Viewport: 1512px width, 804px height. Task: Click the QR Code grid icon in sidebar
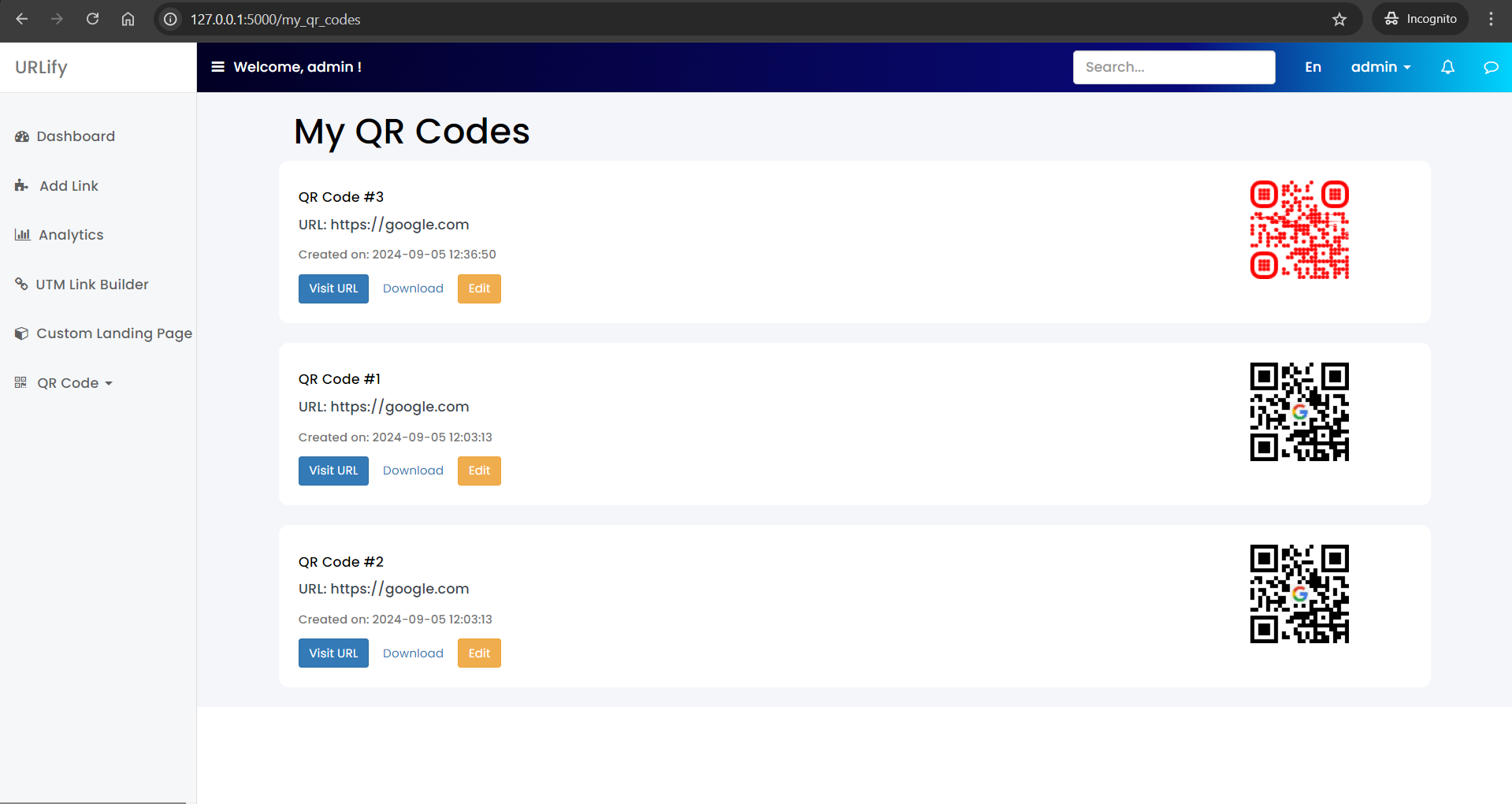pyautogui.click(x=20, y=382)
